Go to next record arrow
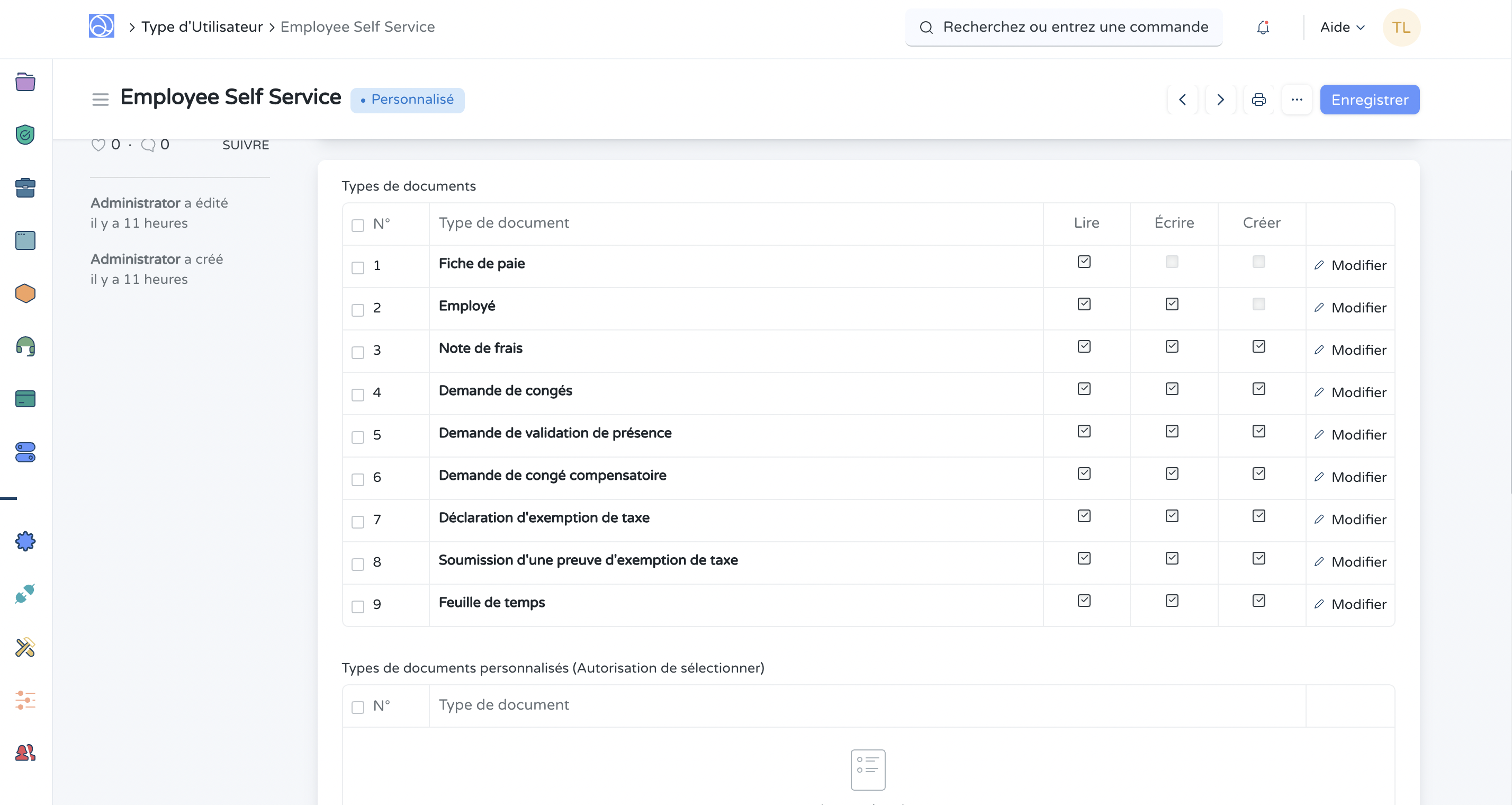This screenshot has width=1512, height=805. 1220,100
